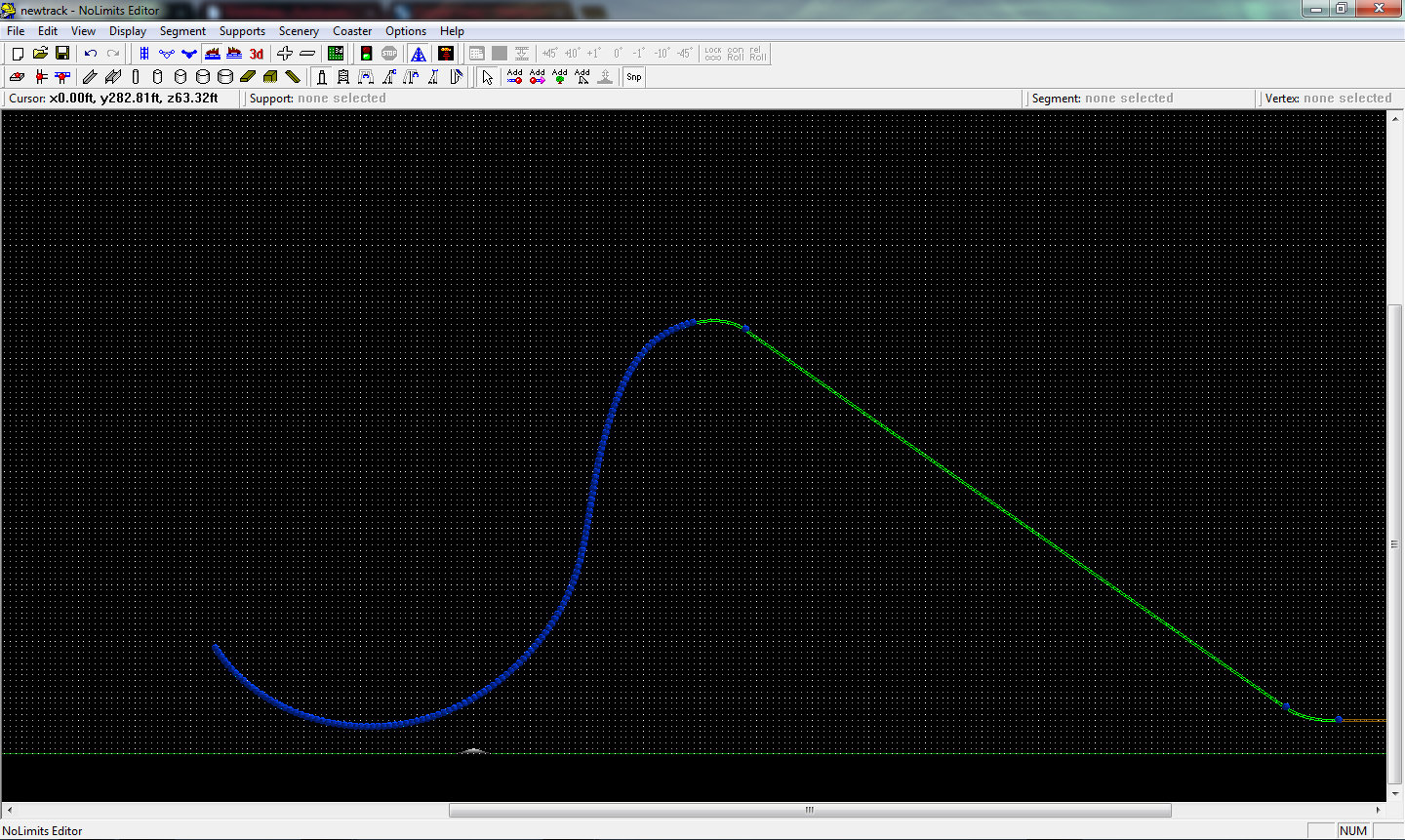Toggle the Snp snap button
This screenshot has width=1405, height=840.
(x=634, y=77)
